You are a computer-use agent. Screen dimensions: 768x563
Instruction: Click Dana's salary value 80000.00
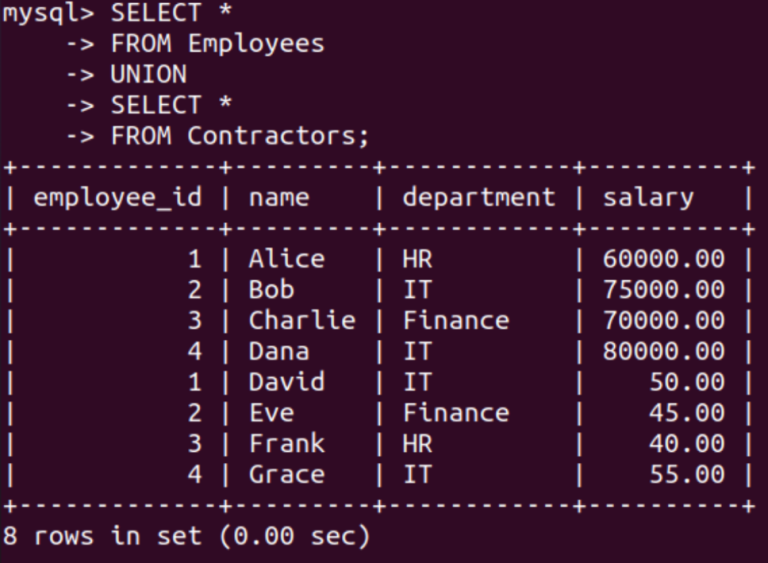(x=663, y=351)
